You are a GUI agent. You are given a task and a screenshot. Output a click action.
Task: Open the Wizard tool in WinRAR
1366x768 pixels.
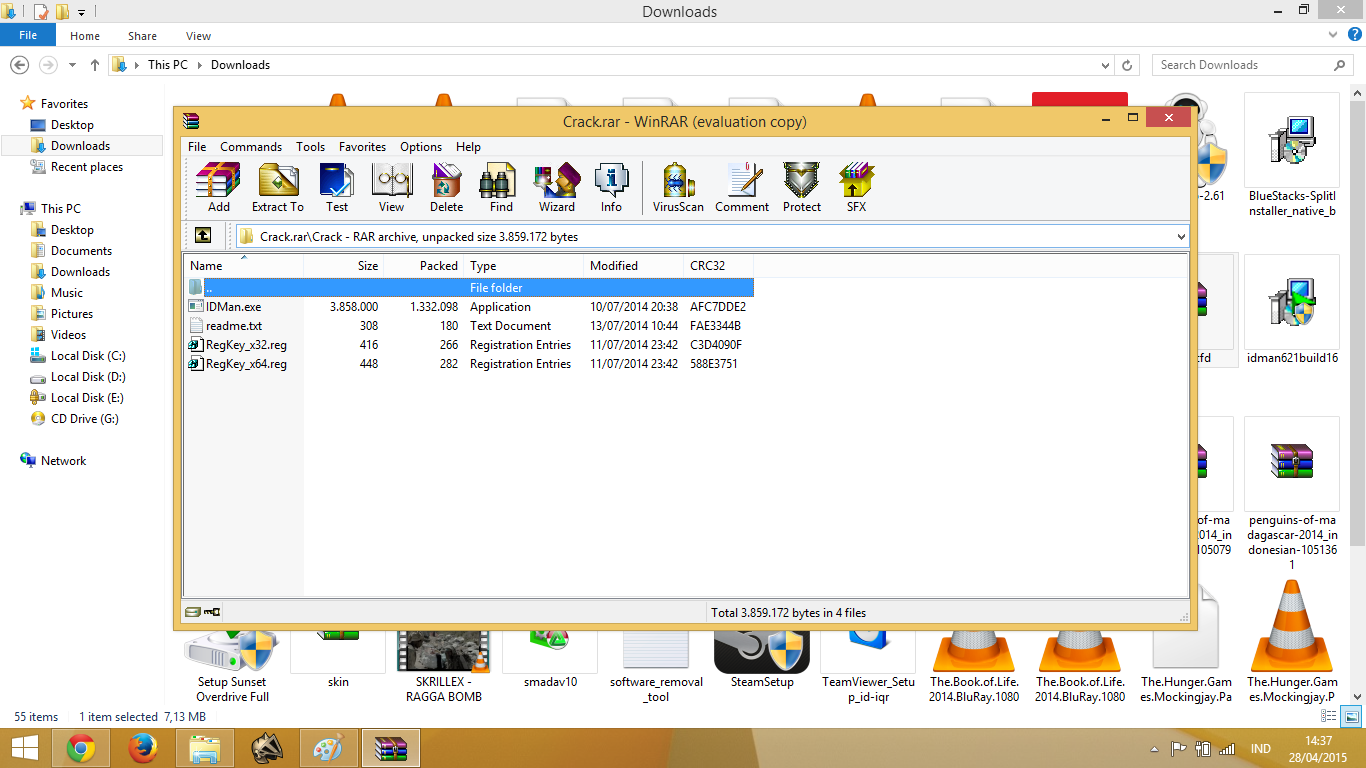tap(556, 187)
